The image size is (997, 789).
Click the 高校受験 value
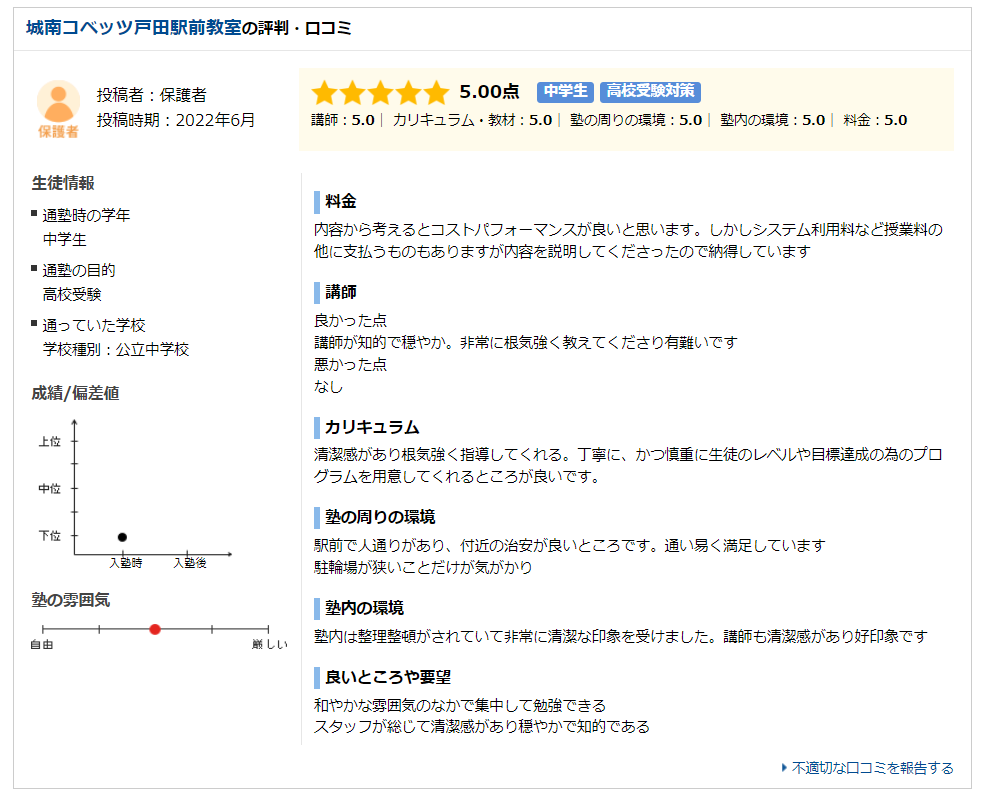[72, 294]
